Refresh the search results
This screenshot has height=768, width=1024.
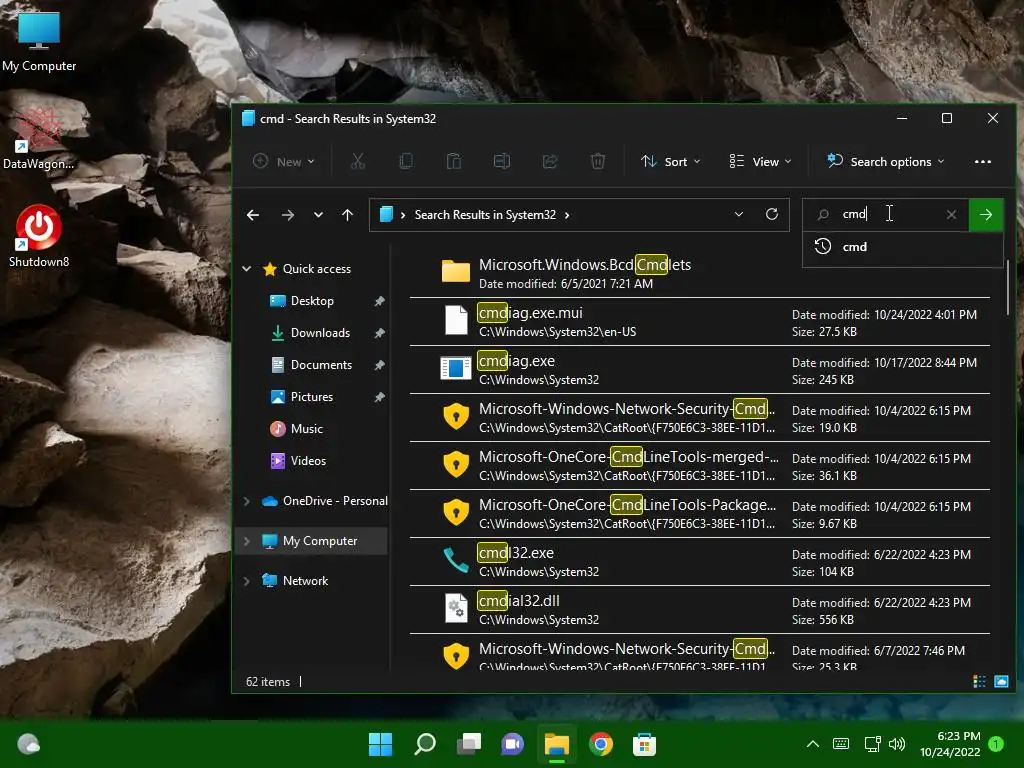click(772, 214)
